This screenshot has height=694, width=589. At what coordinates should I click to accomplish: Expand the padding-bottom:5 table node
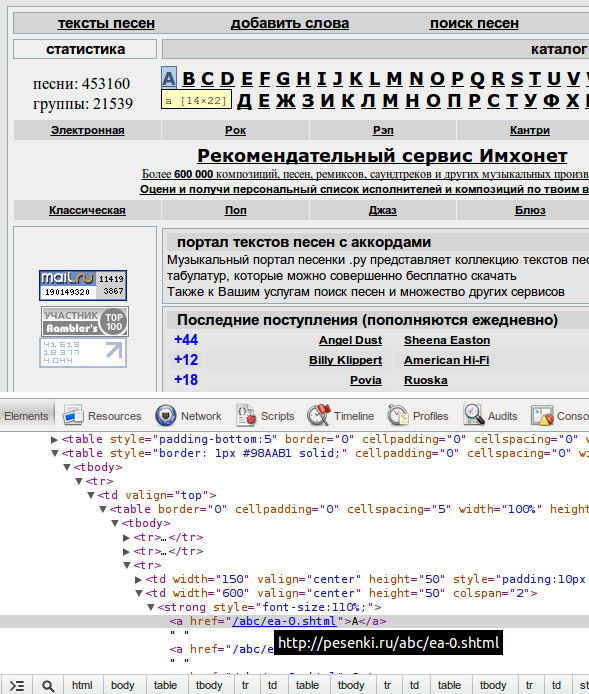click(54, 440)
